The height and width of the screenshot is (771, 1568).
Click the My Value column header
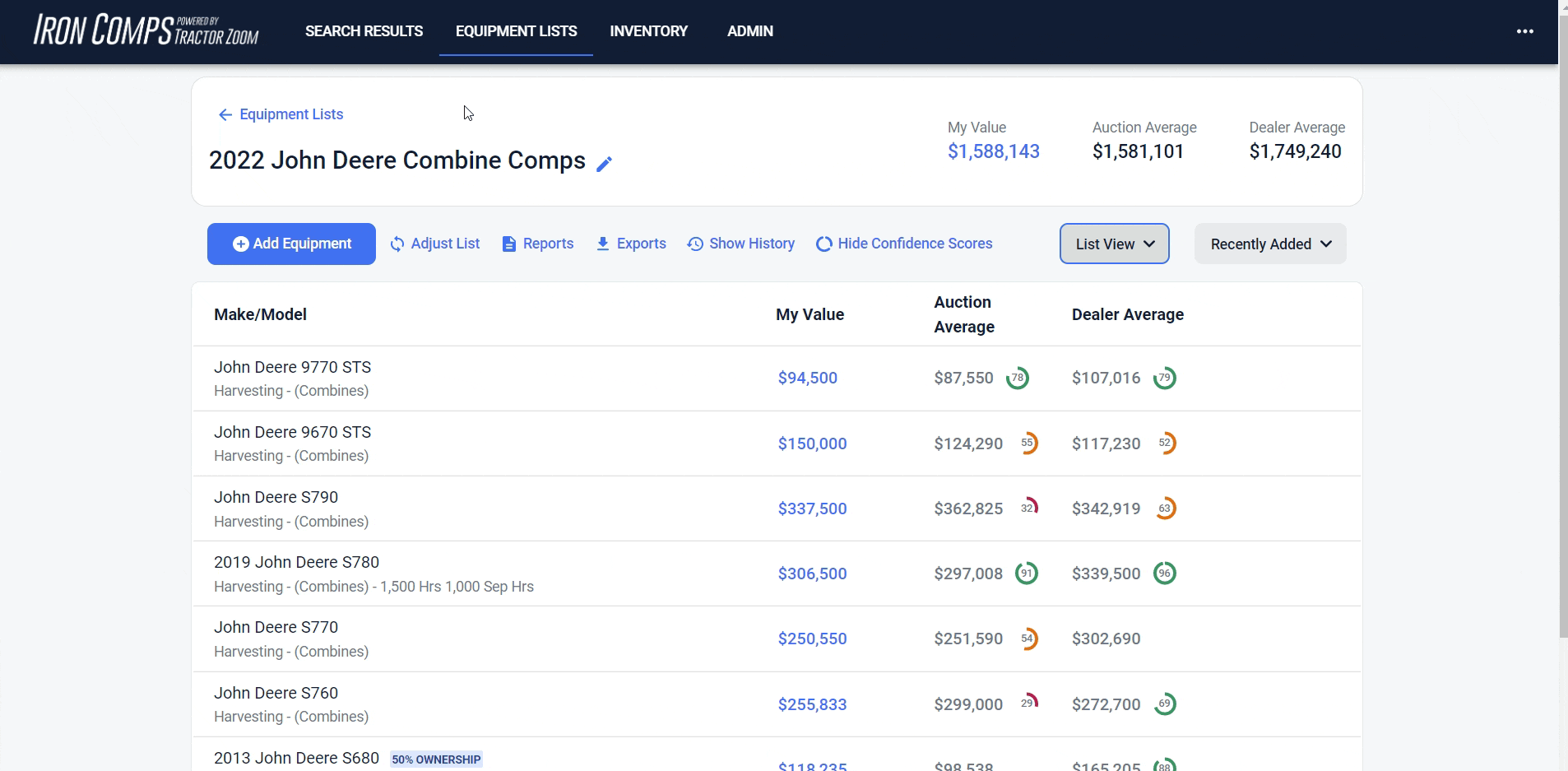tap(810, 314)
